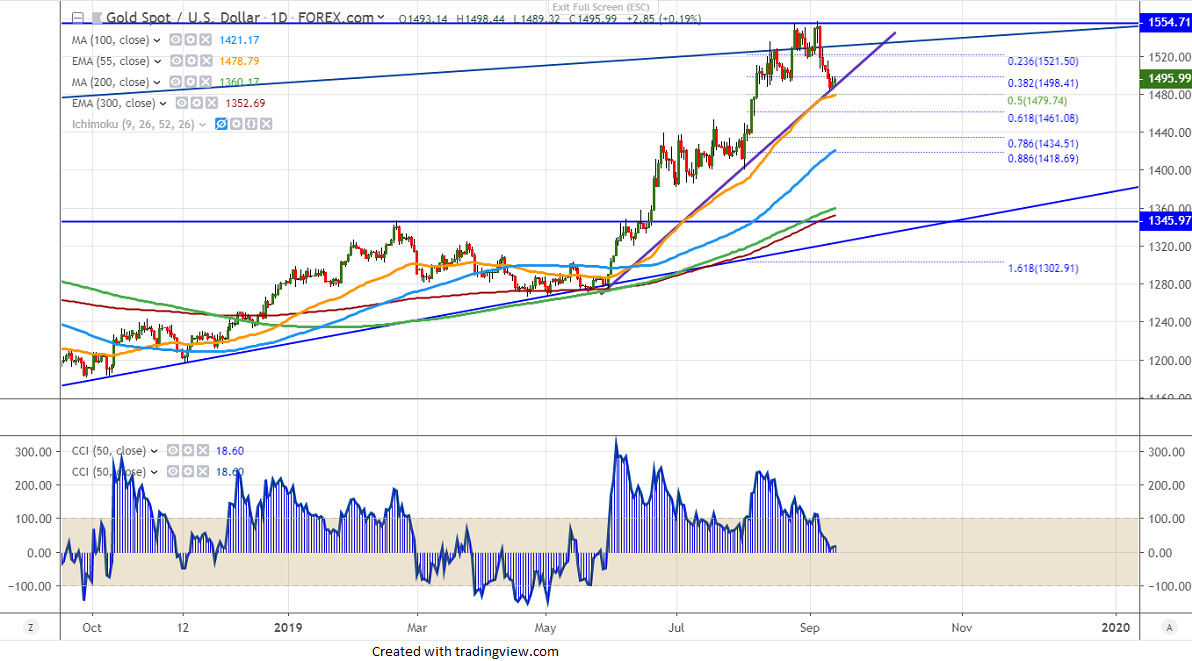The height and width of the screenshot is (661, 1192).
Task: Toggle visibility of EMA (55, close)
Action: [176, 61]
